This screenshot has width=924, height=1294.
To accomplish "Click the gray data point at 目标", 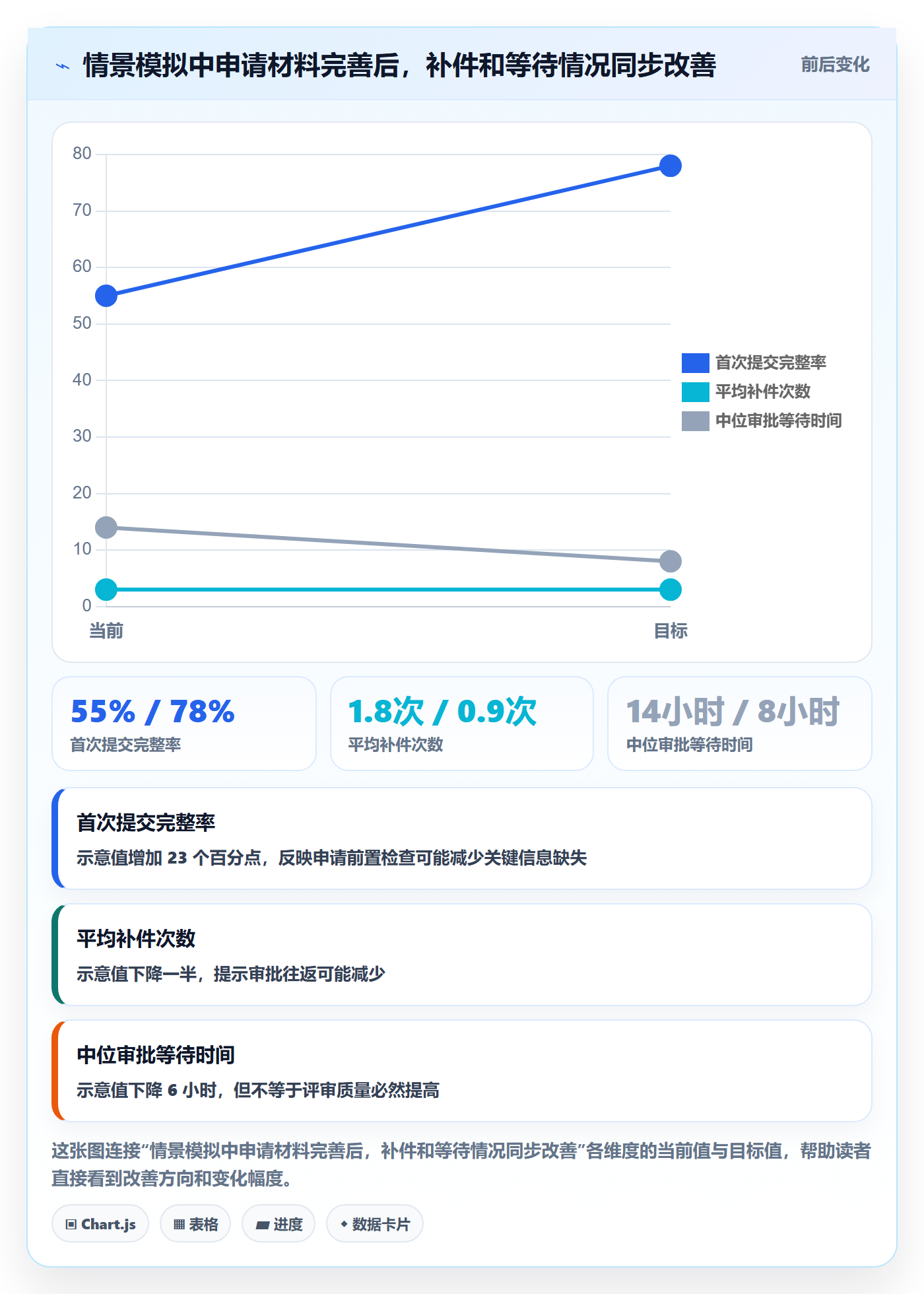I will tap(671, 561).
